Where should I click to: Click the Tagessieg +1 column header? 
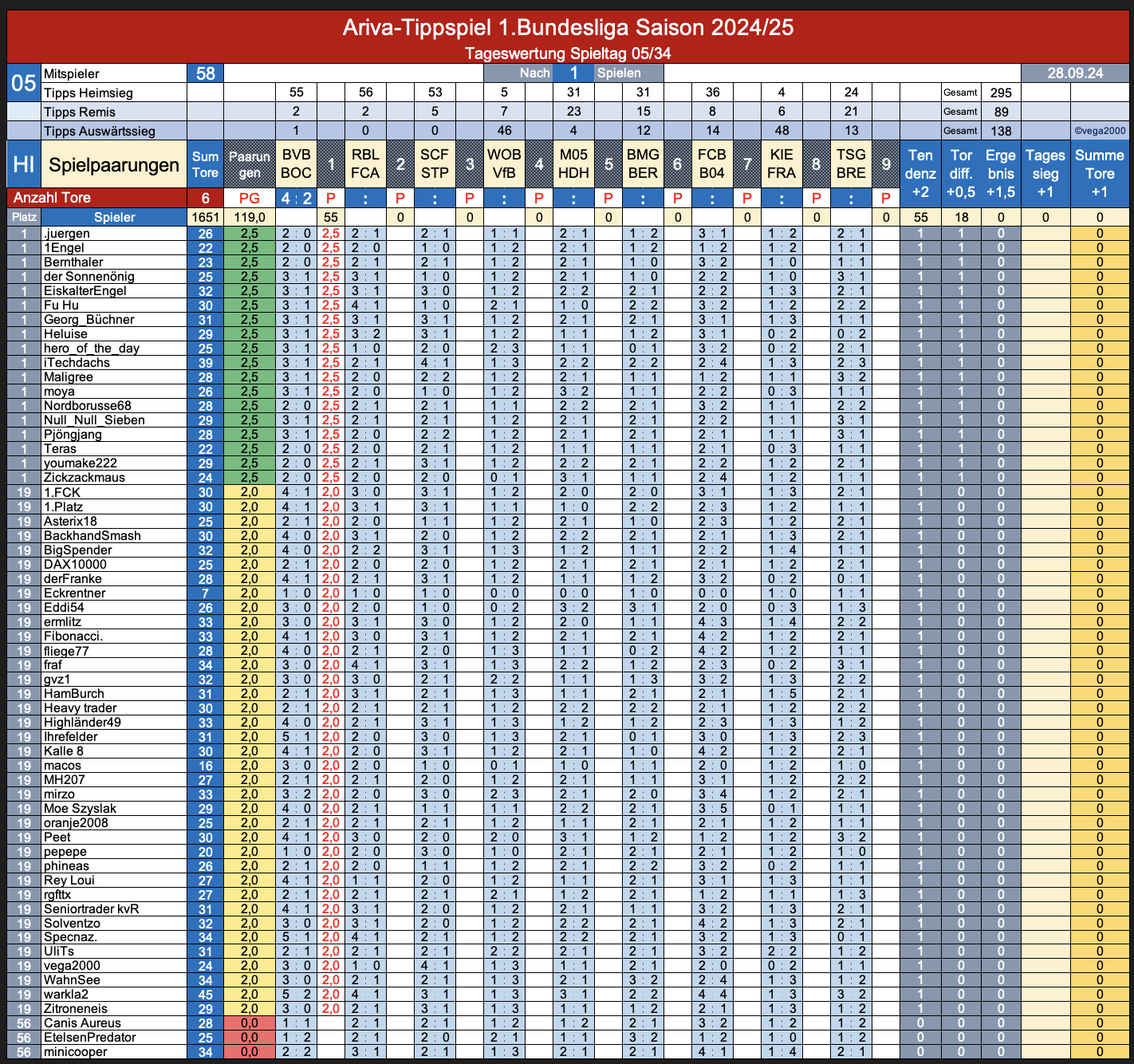1045,174
